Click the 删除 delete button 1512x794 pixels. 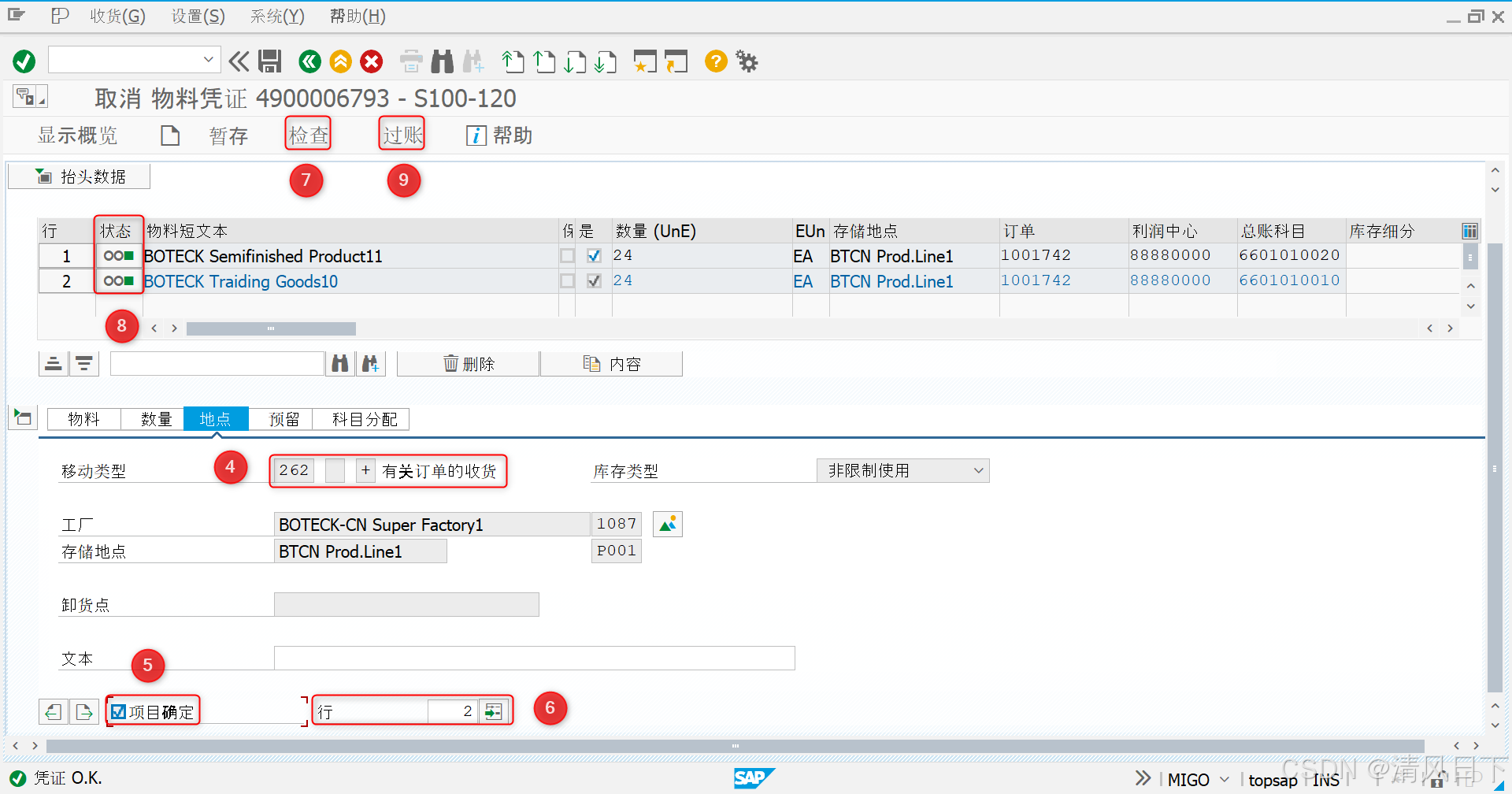(x=469, y=363)
